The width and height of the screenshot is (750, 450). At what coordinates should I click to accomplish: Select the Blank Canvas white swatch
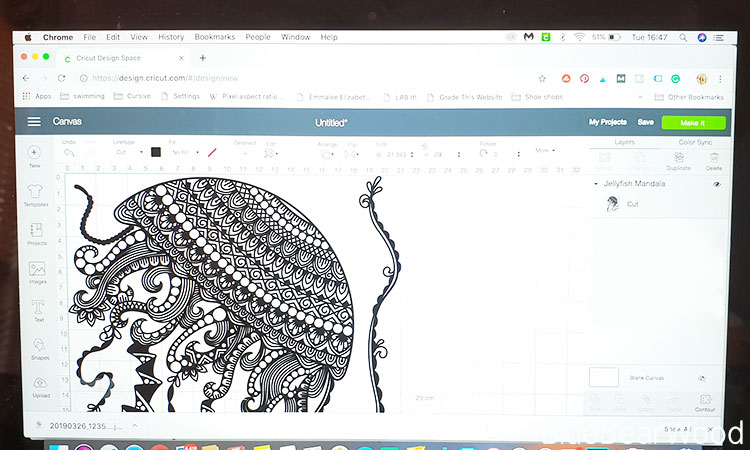pos(604,377)
